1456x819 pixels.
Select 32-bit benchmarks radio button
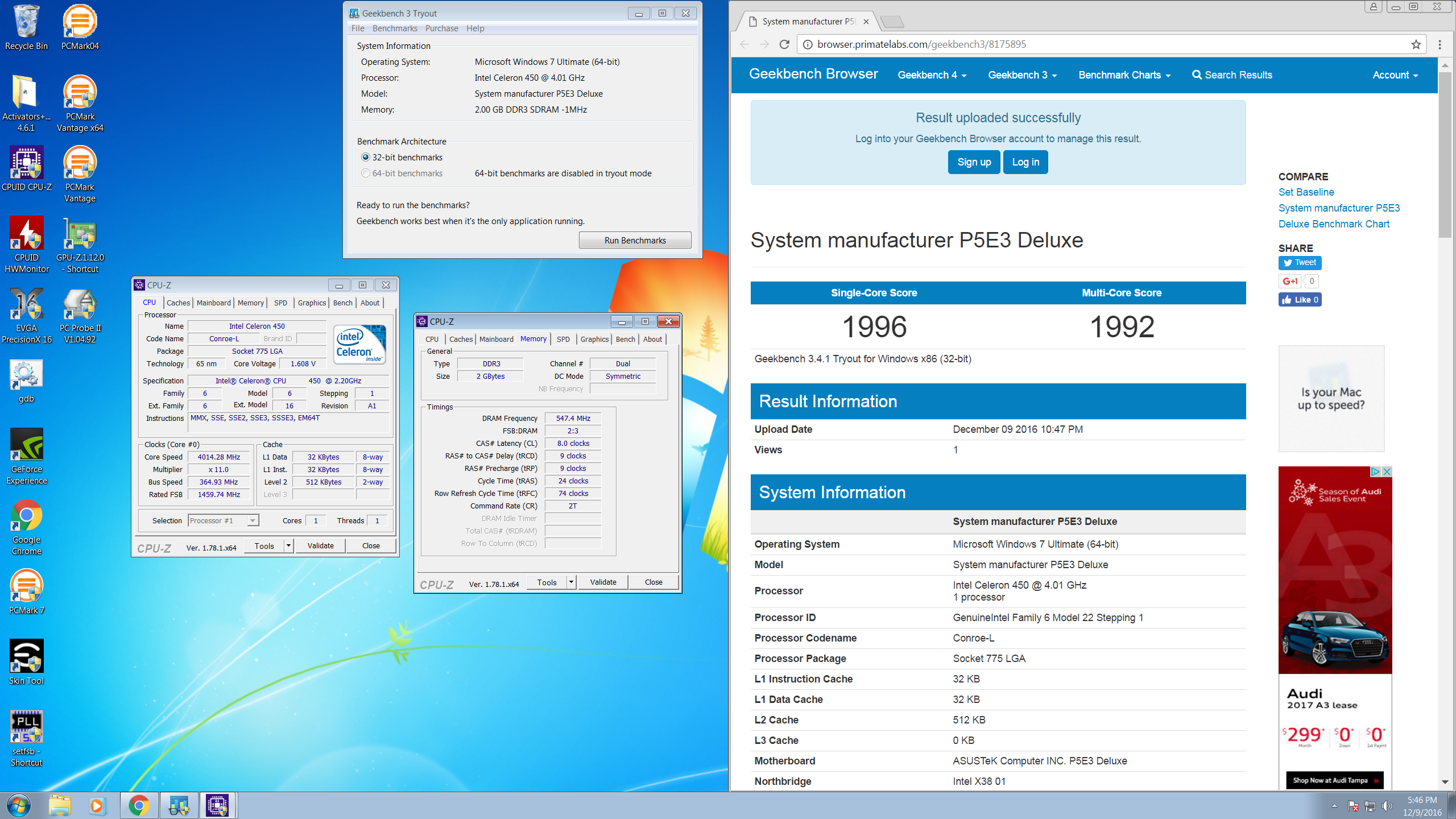[x=366, y=158]
